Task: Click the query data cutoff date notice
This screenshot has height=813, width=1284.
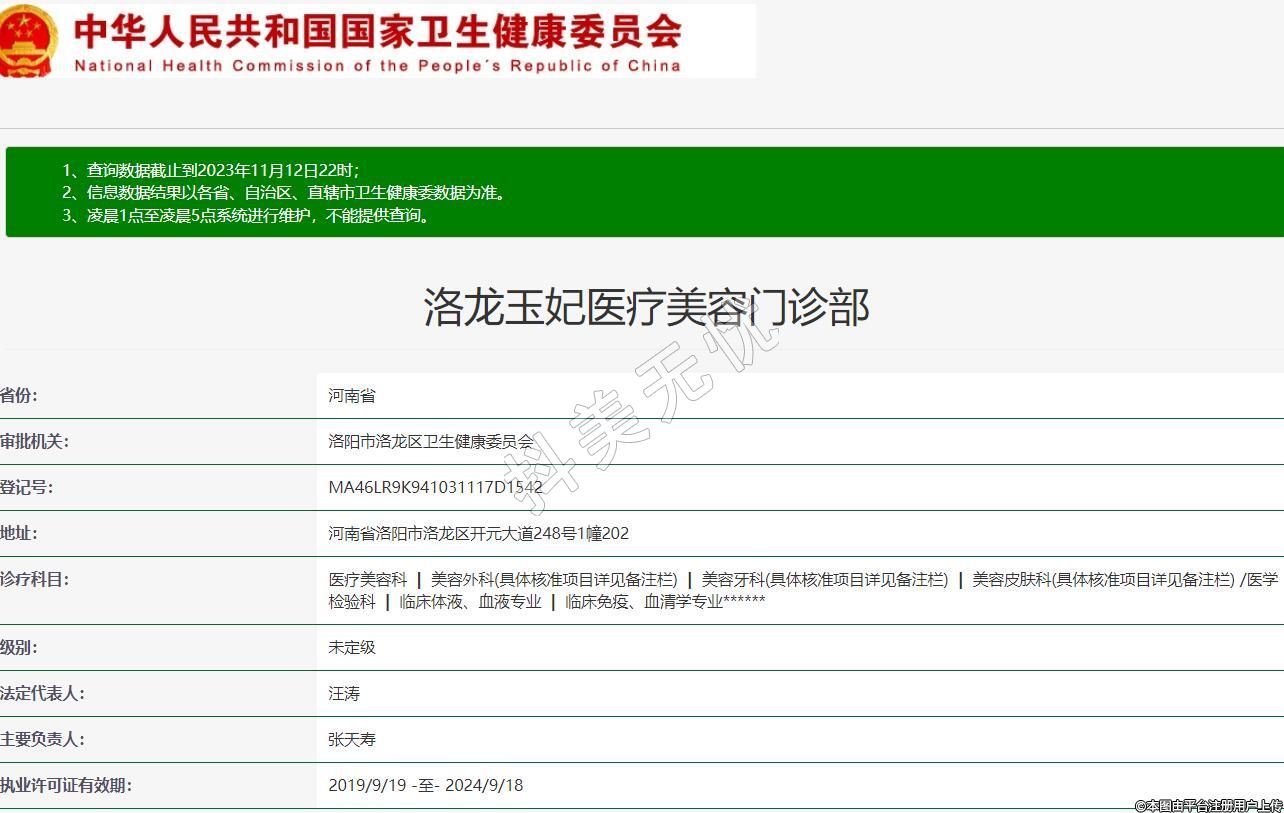Action: click(210, 170)
